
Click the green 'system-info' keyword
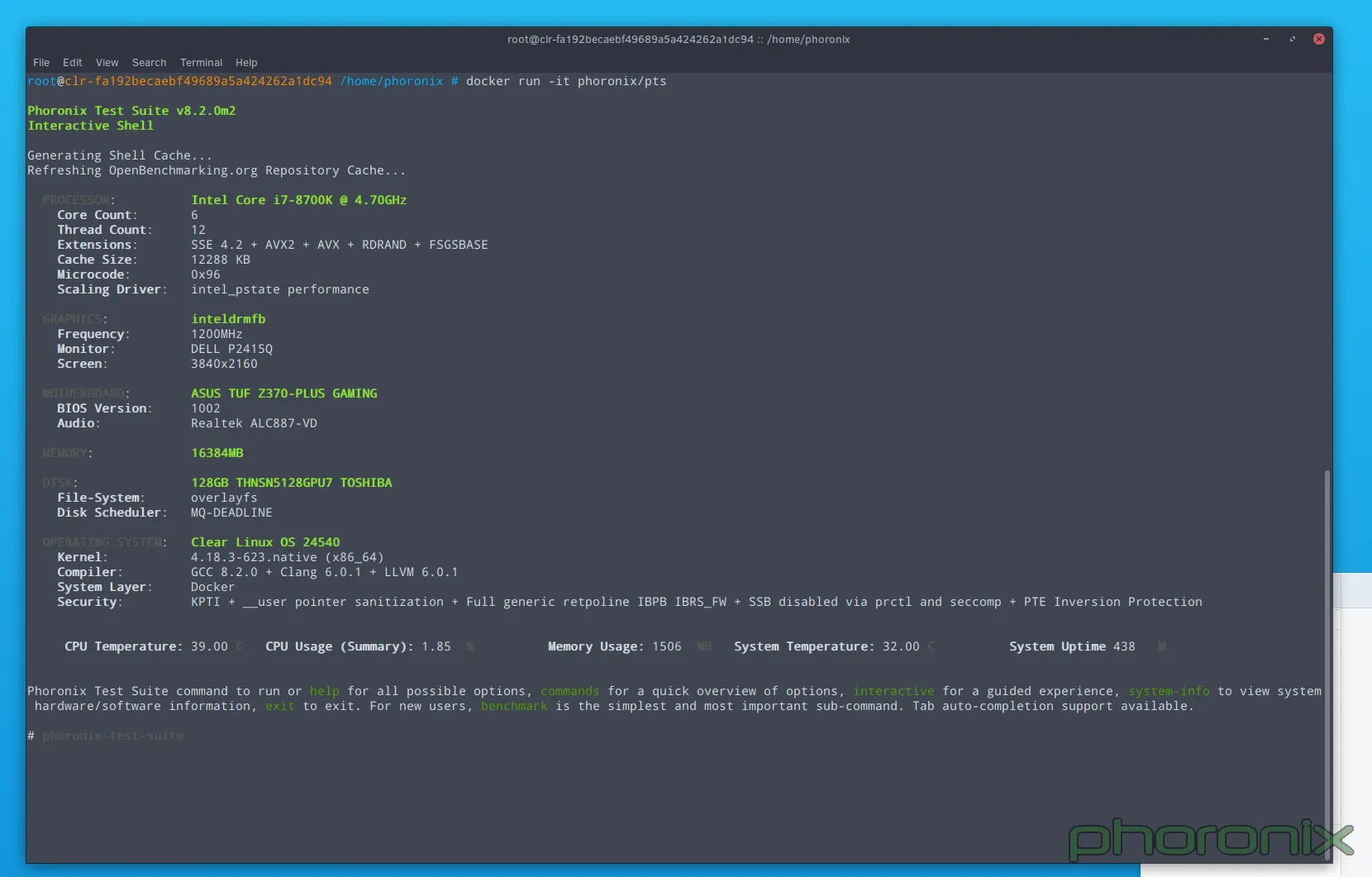point(1169,691)
